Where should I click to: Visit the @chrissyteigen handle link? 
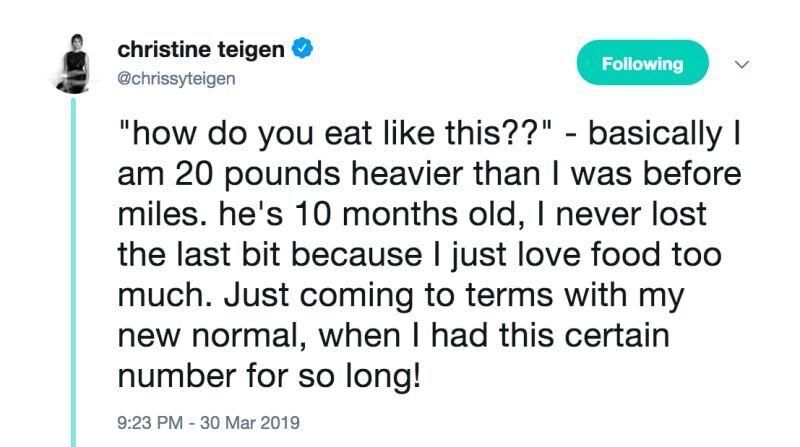coord(177,79)
